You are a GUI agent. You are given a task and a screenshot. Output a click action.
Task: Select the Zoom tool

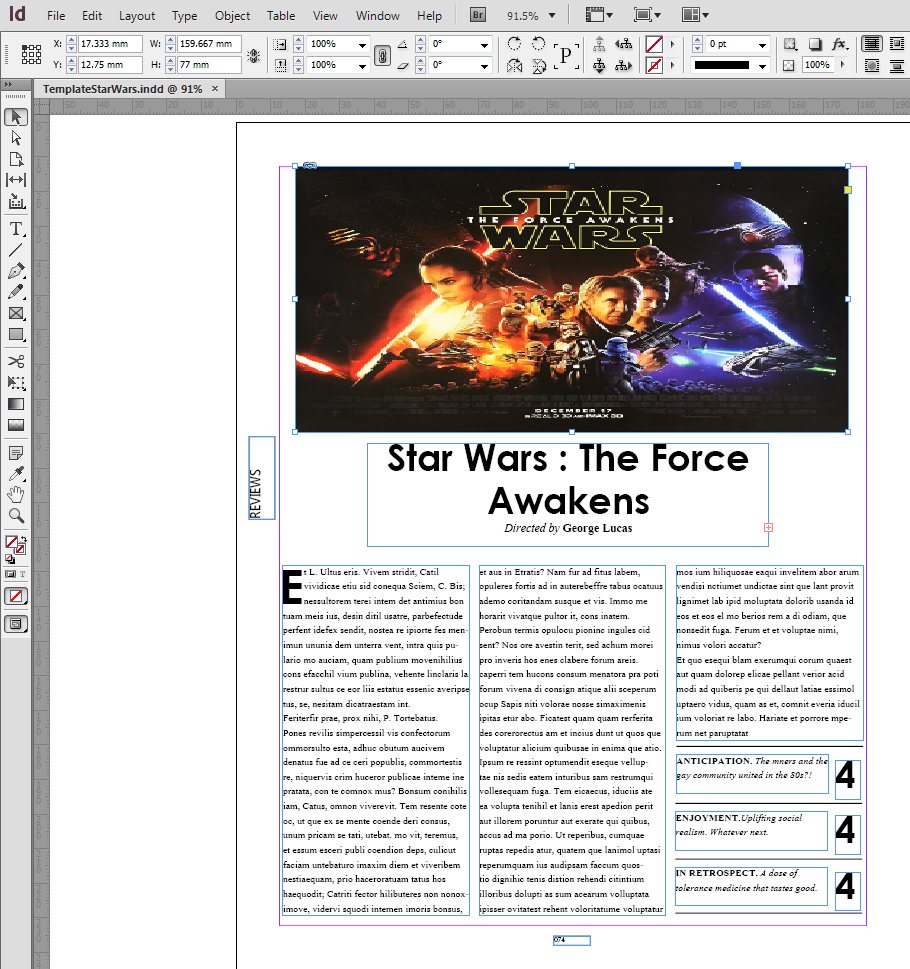coord(16,515)
